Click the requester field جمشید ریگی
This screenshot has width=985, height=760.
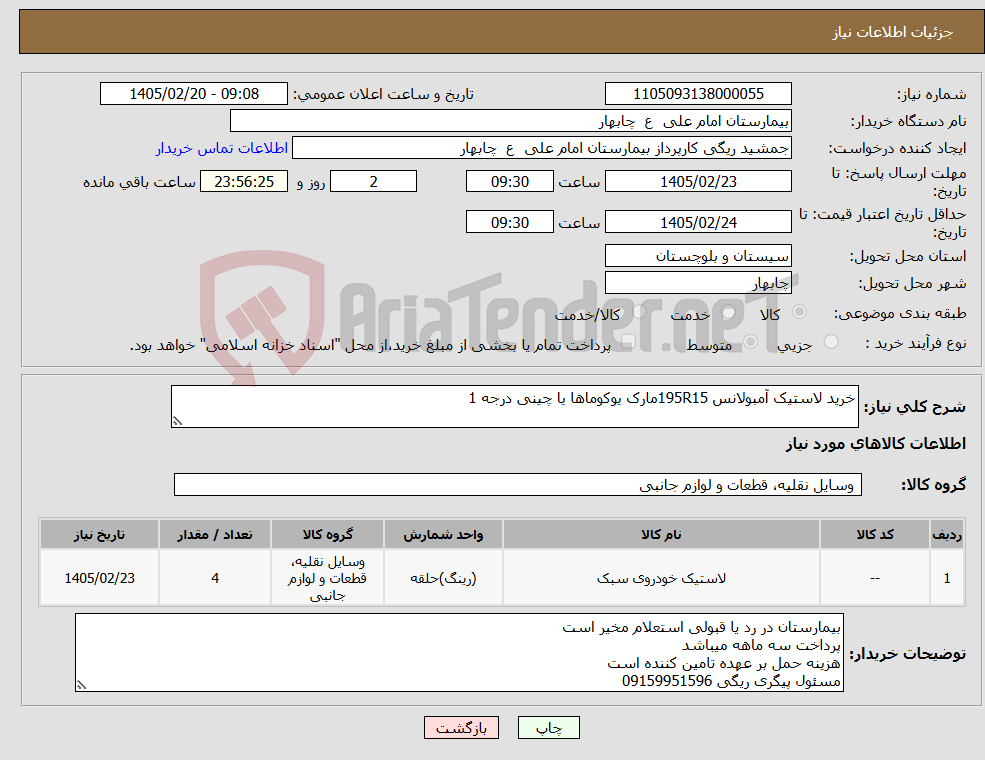[x=541, y=148]
